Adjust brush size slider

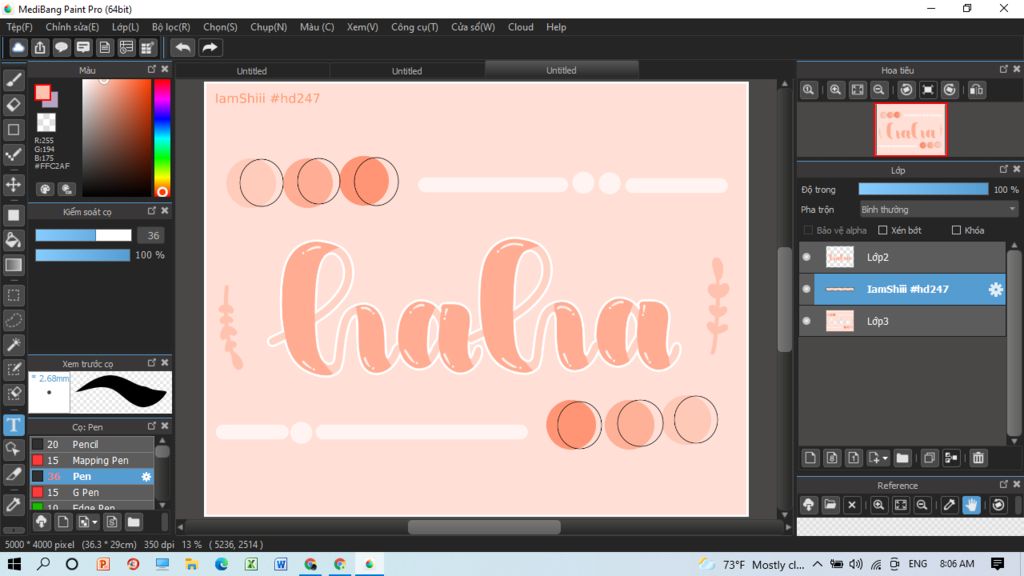coord(83,235)
